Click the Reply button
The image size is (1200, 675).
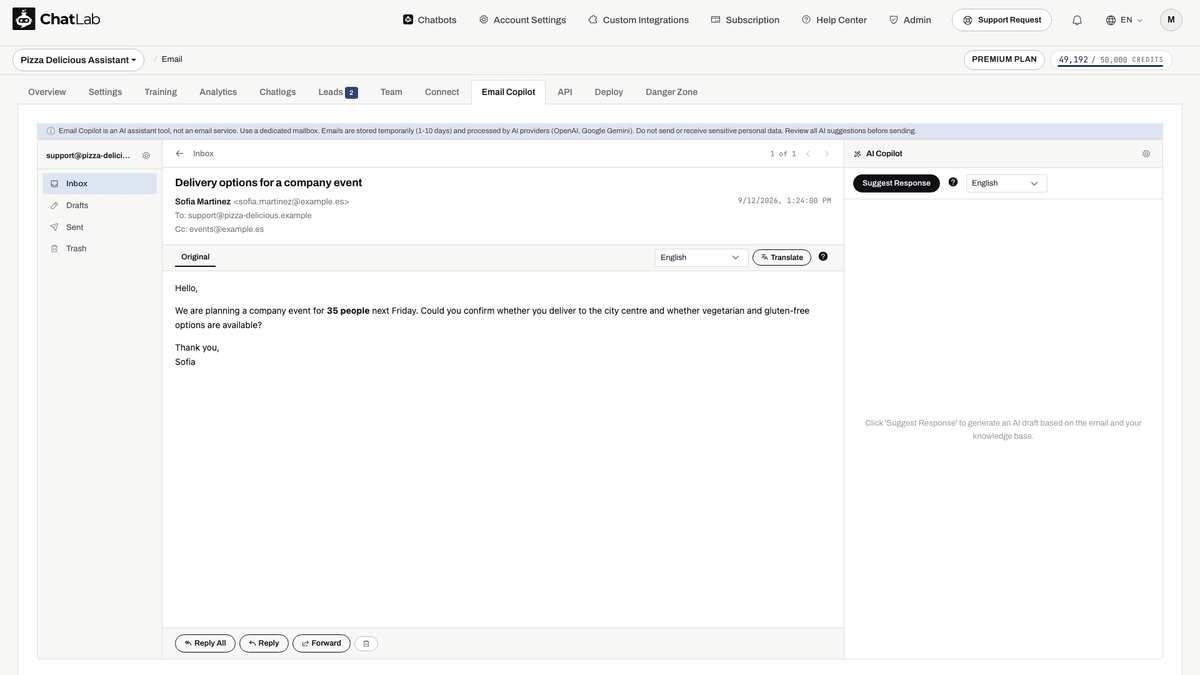tap(264, 643)
